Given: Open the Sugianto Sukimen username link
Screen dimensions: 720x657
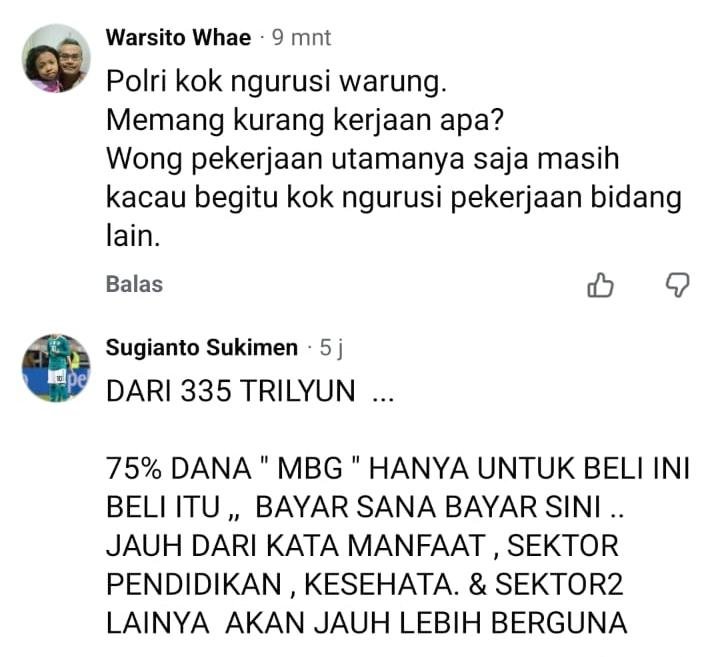Looking at the screenshot, I should 202,348.
